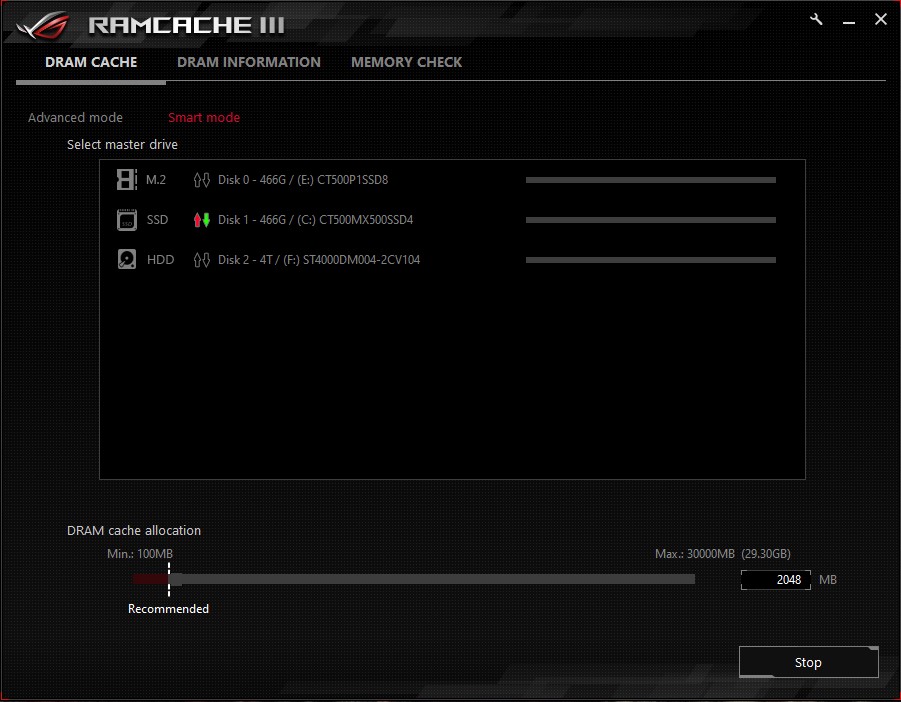This screenshot has height=702, width=901.
Task: Switch to the DRAM CACHE tab
Action: point(91,62)
